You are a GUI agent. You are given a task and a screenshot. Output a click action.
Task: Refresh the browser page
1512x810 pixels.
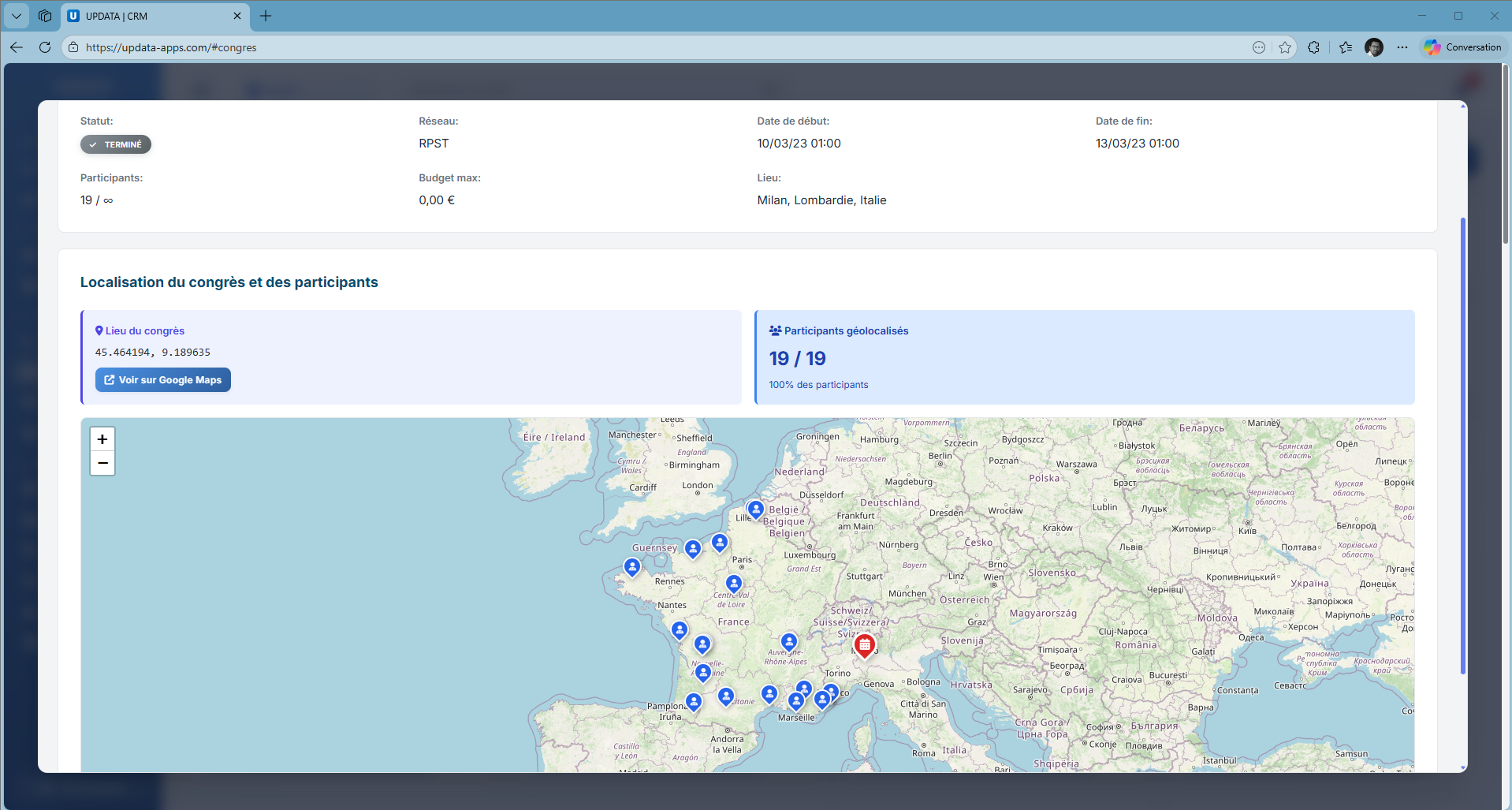45,47
